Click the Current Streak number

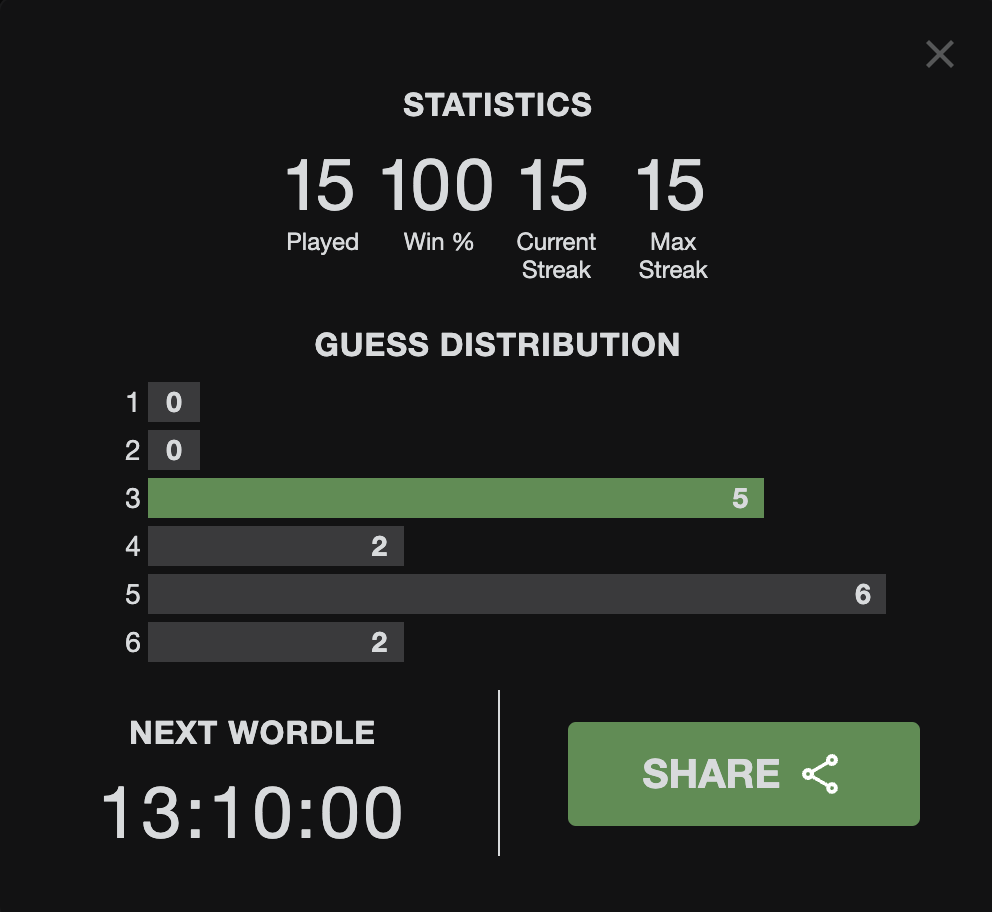(x=554, y=185)
